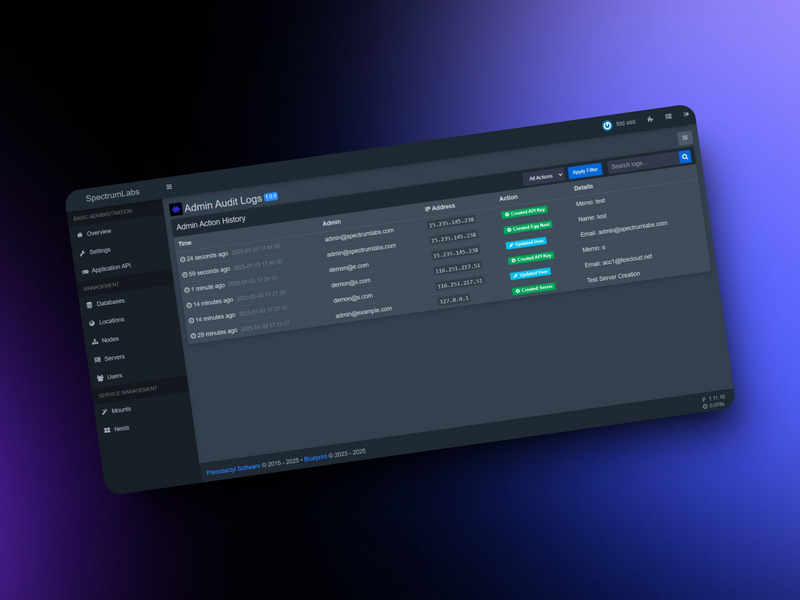
Task: Toggle the sidebar with the hamburger icon
Action: 169,187
